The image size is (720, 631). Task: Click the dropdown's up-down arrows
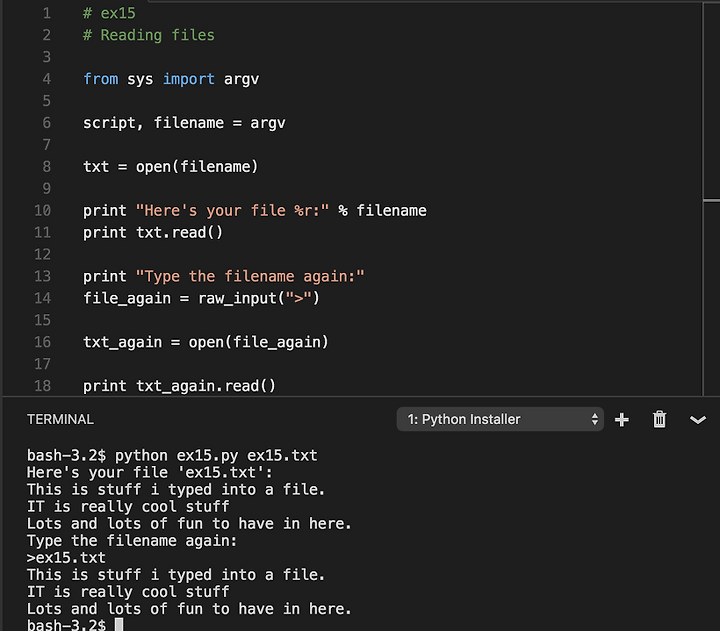click(595, 419)
